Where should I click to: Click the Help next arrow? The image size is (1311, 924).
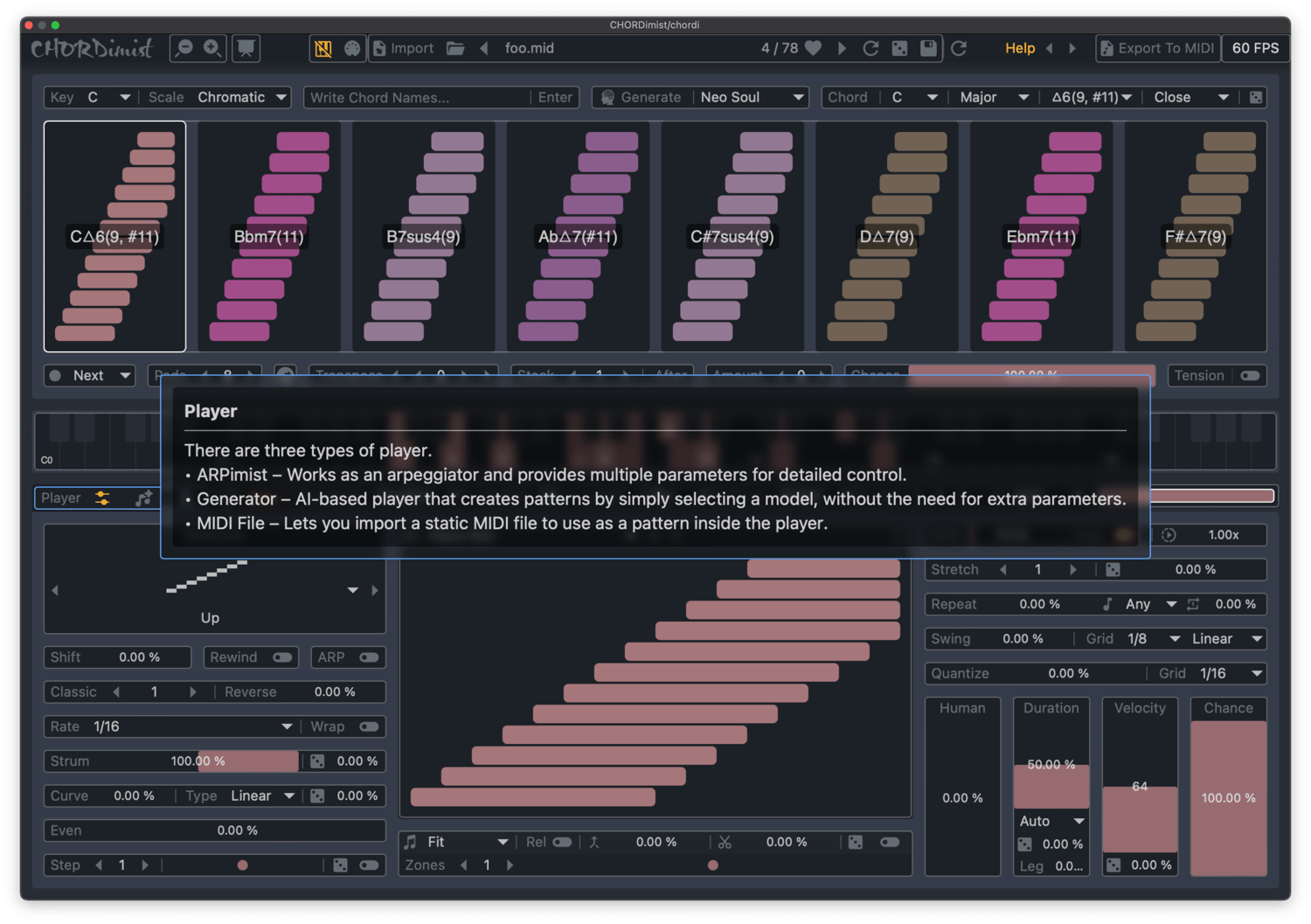click(x=1072, y=48)
